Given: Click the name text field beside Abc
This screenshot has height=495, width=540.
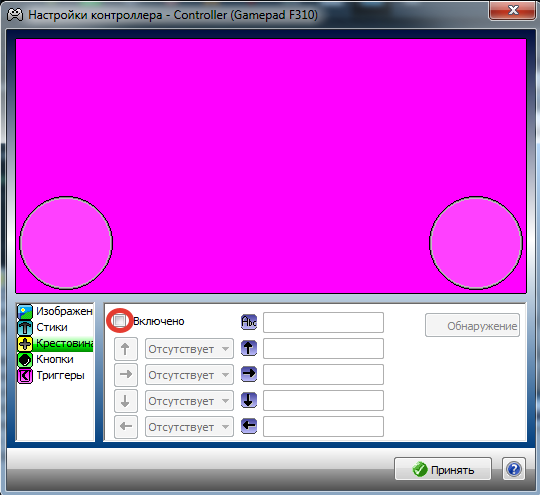Looking at the screenshot, I should pyautogui.click(x=323, y=322).
